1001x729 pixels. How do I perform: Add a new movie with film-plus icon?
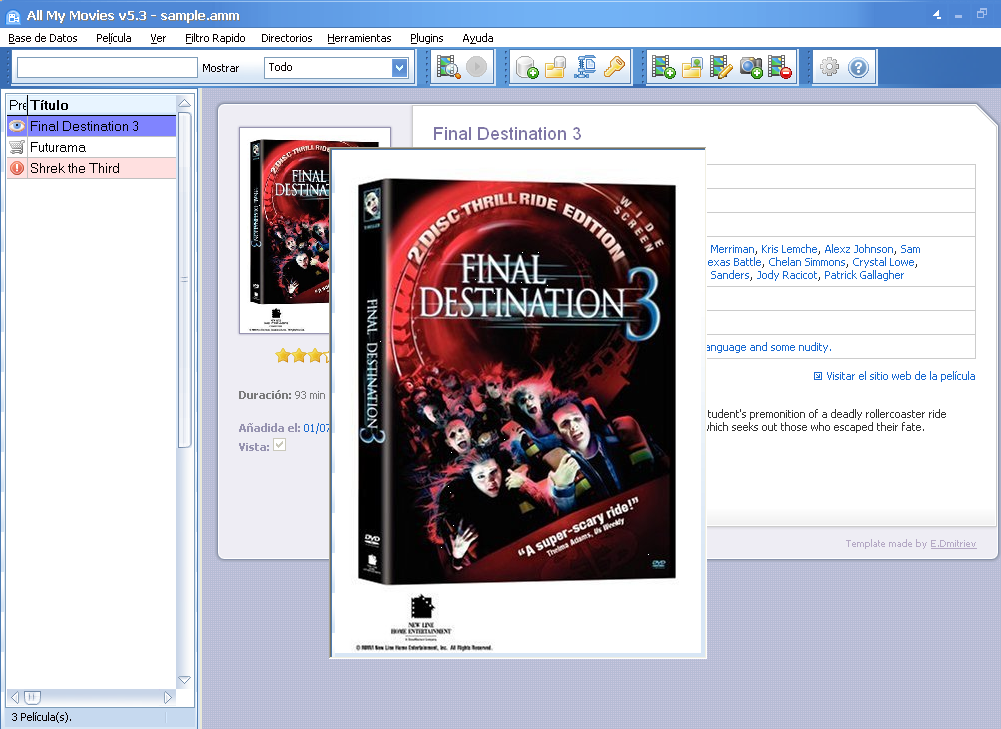click(x=664, y=67)
